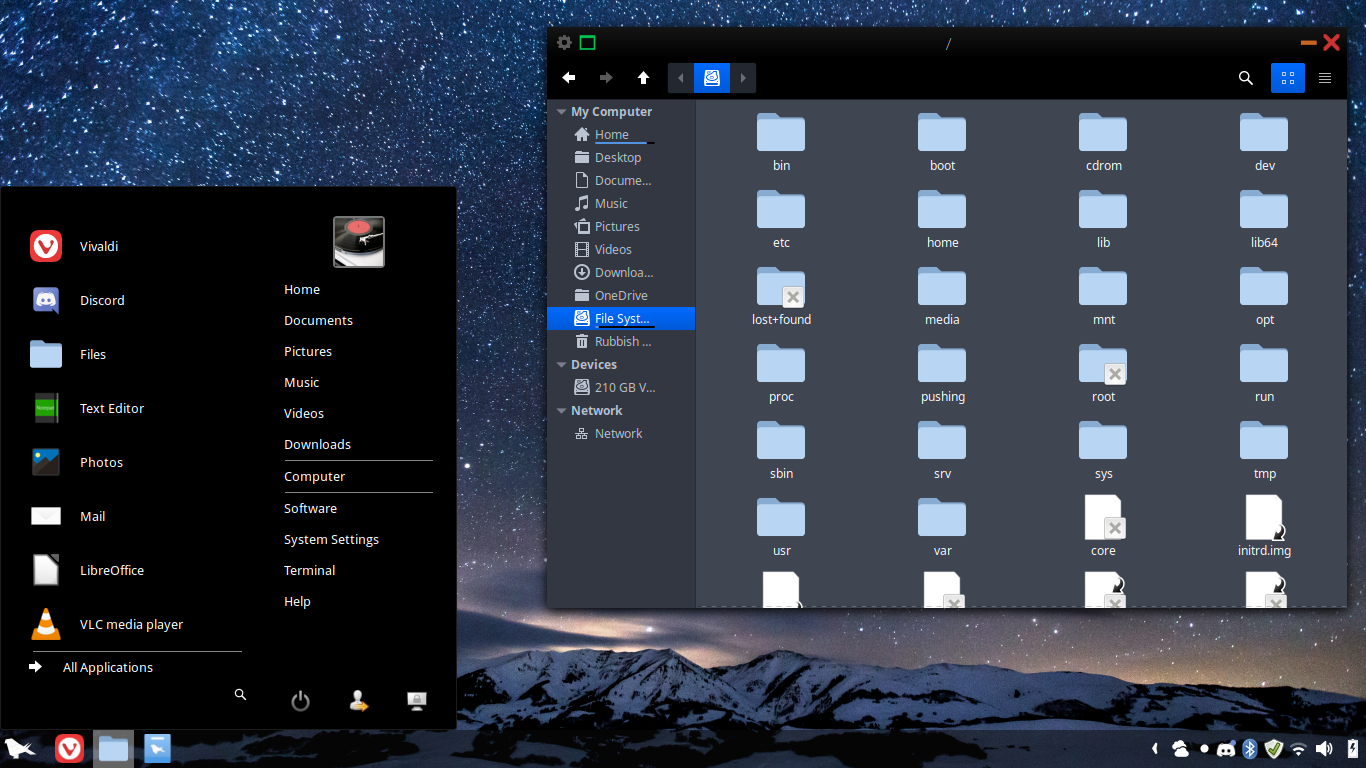Open the start menu bird launcher
The height and width of the screenshot is (768, 1366).
click(x=20, y=748)
